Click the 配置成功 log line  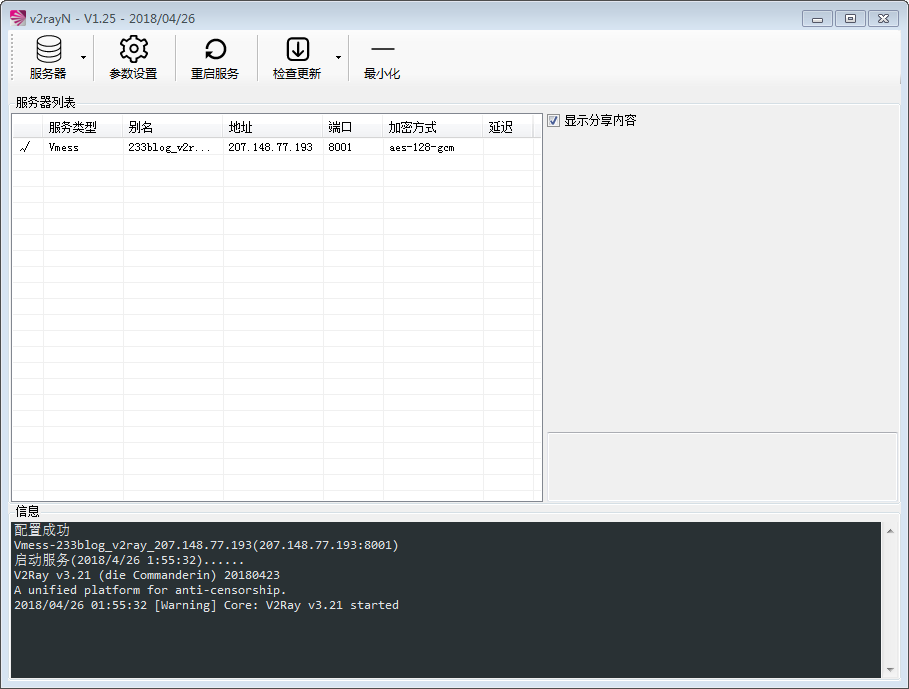pos(42,530)
